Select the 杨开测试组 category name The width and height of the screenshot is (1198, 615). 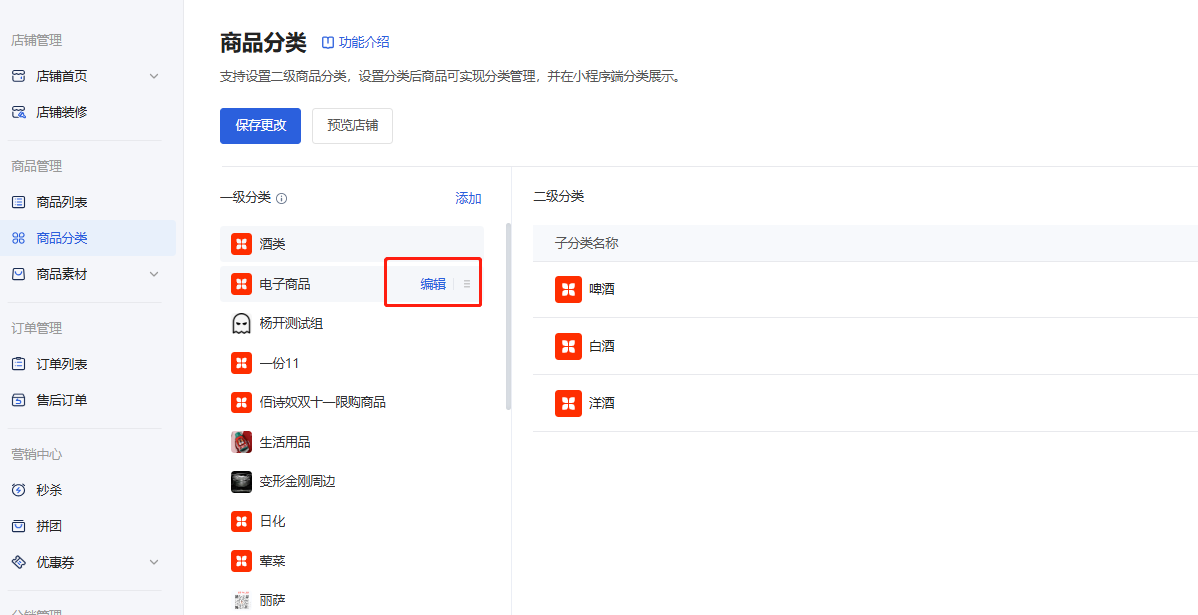(x=291, y=324)
